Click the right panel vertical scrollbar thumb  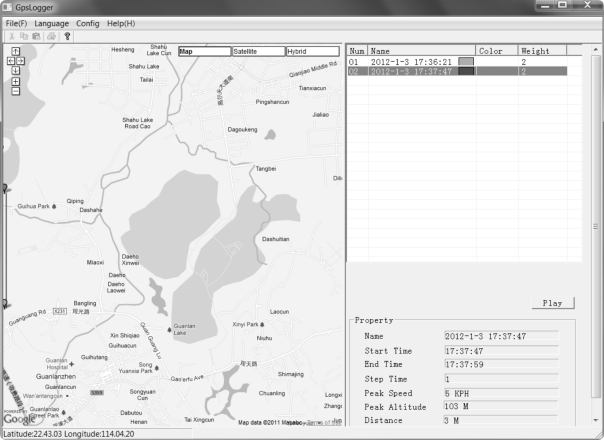(x=596, y=227)
